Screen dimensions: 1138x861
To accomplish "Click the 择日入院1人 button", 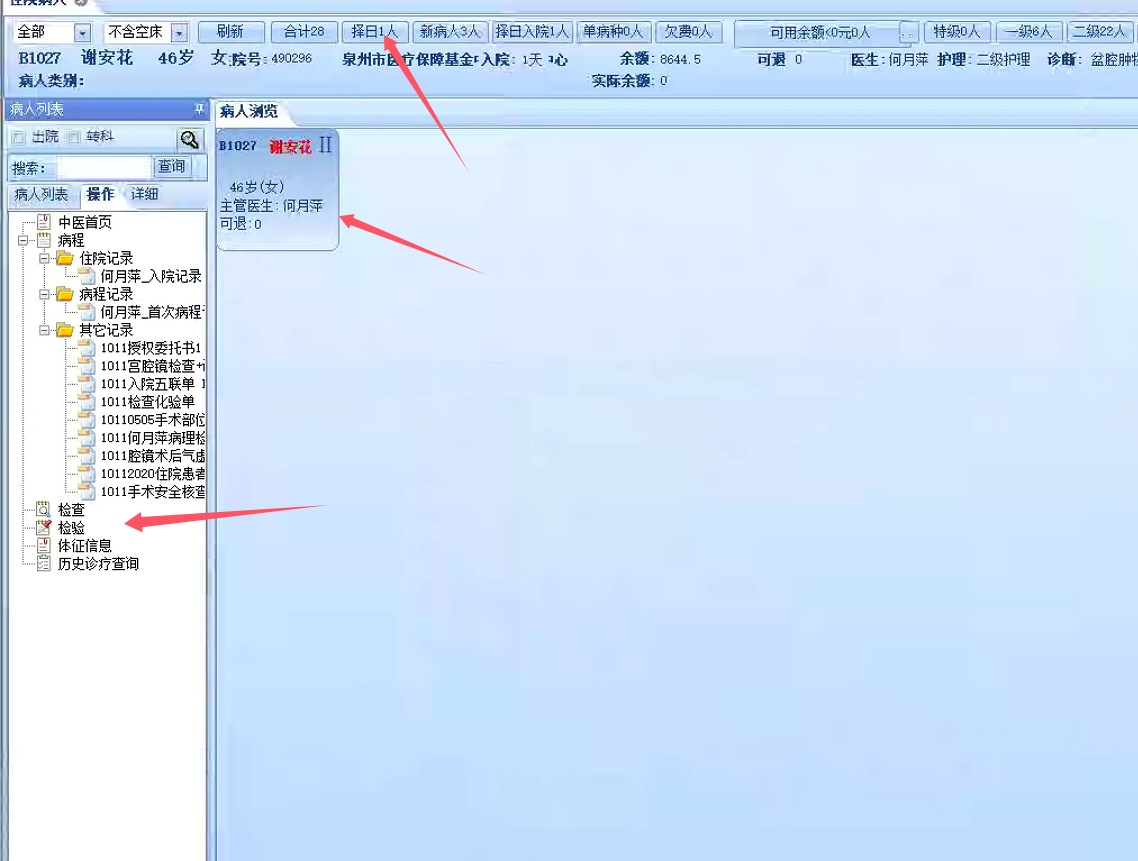I will [532, 32].
